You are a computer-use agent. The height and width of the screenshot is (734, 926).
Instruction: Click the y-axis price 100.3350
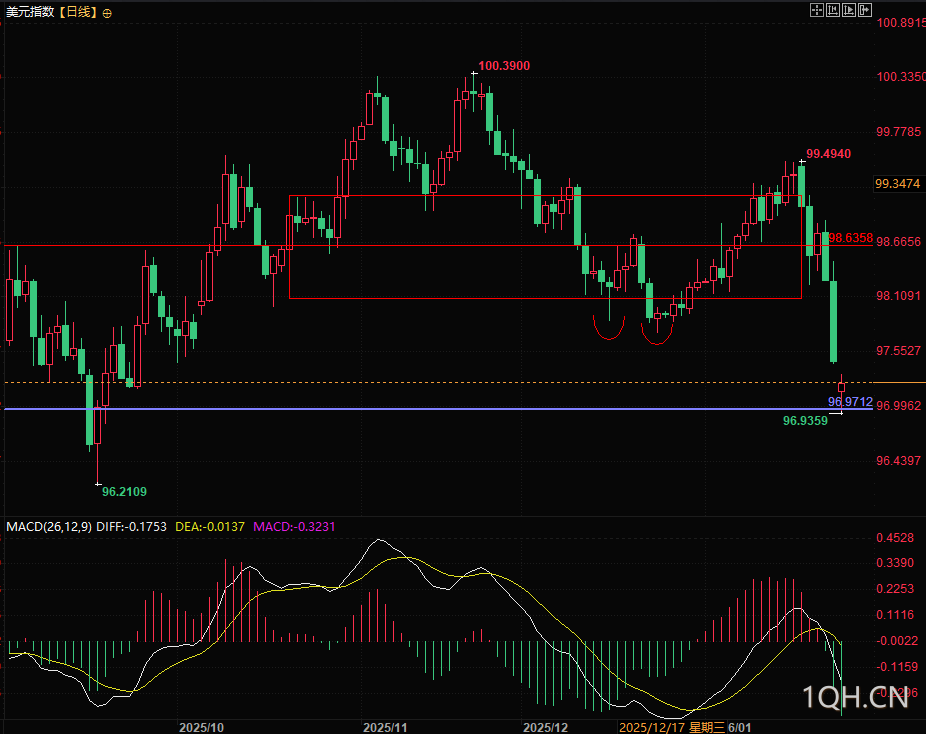coord(901,77)
